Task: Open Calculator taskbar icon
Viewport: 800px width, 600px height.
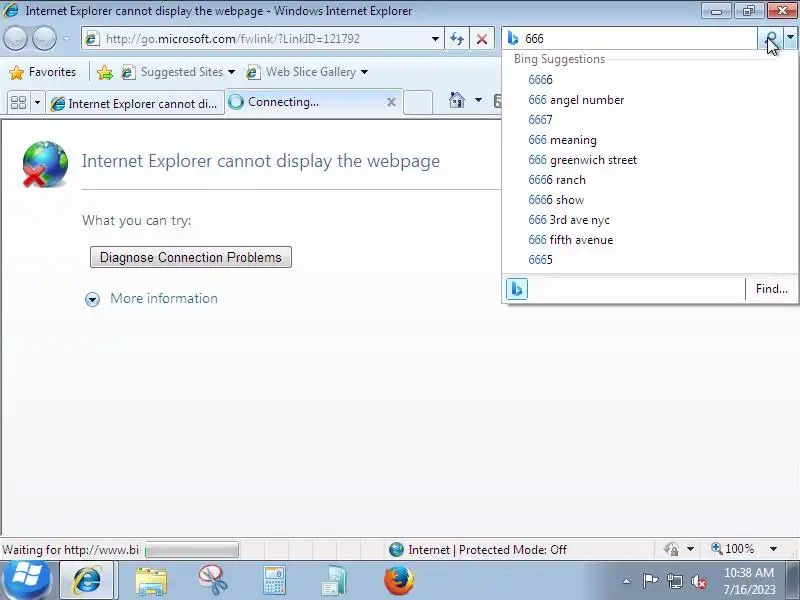Action: click(x=274, y=581)
